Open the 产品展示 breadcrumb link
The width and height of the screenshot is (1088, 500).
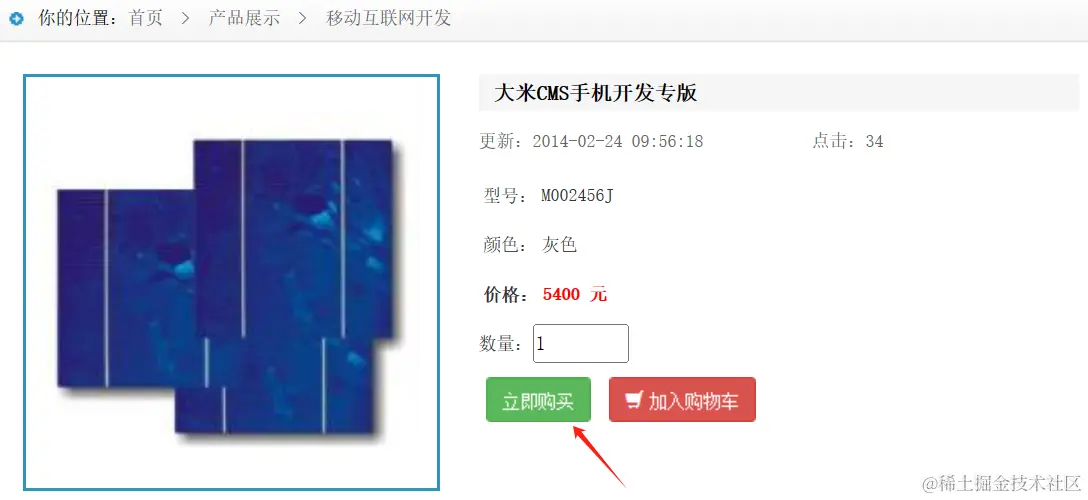click(x=244, y=18)
